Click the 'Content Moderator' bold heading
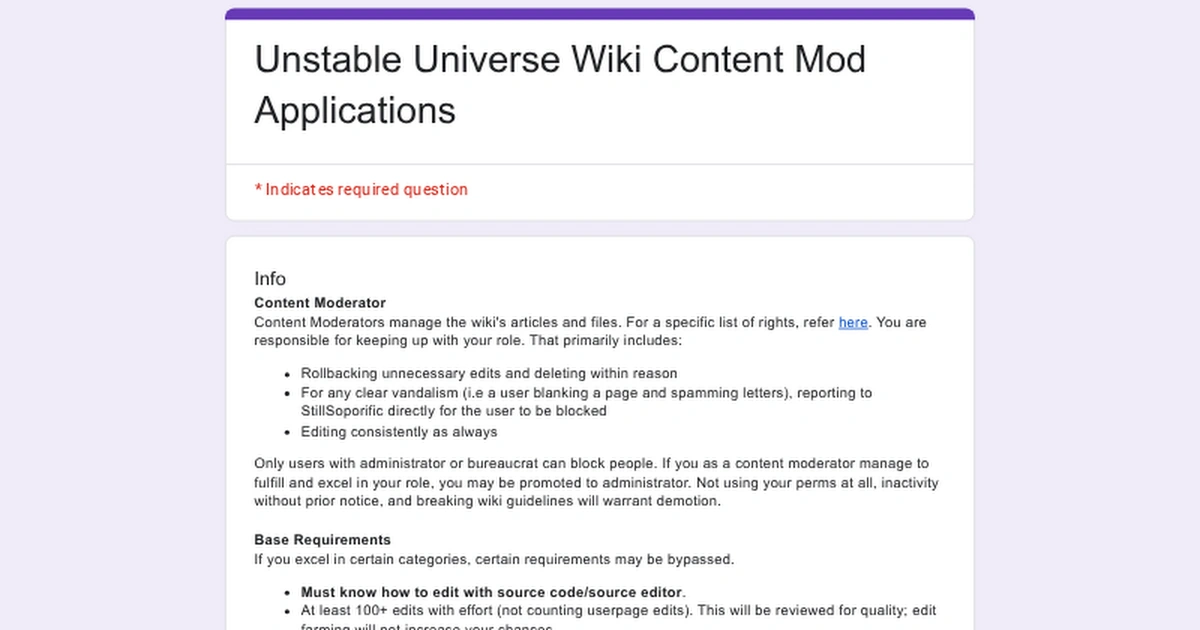The height and width of the screenshot is (630, 1200). tap(318, 302)
